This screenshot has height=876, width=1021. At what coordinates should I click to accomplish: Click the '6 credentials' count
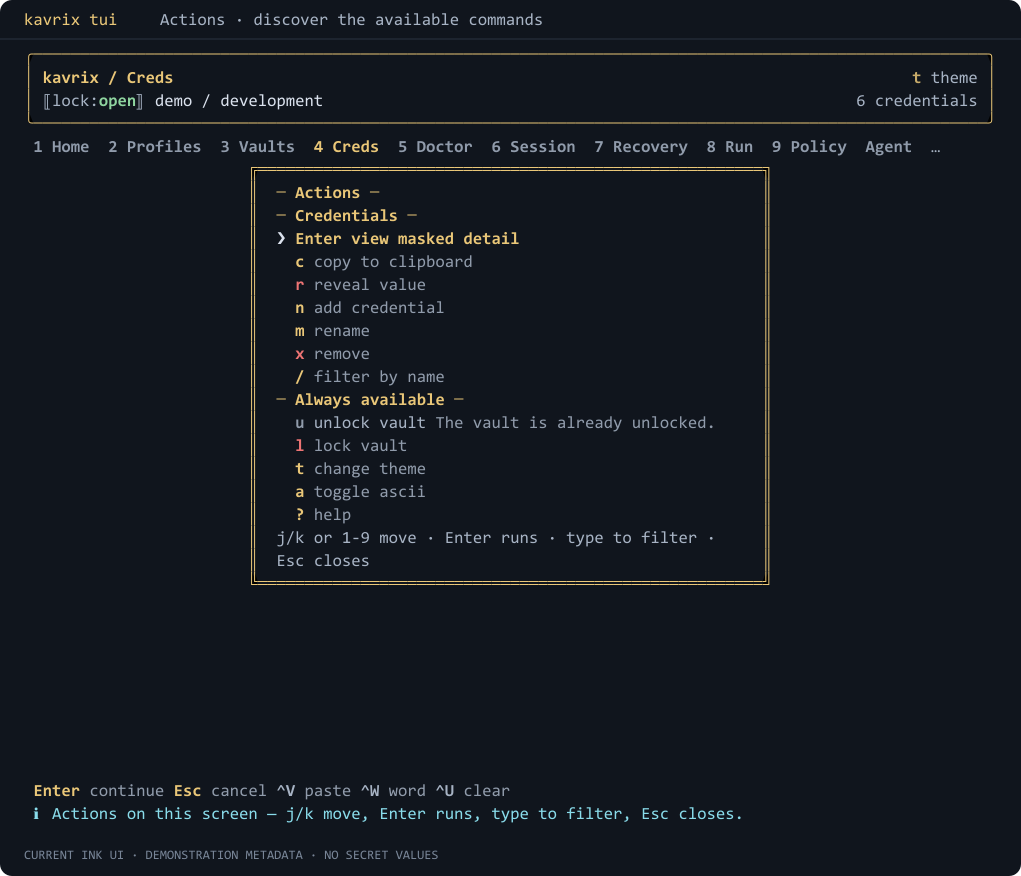(x=916, y=101)
